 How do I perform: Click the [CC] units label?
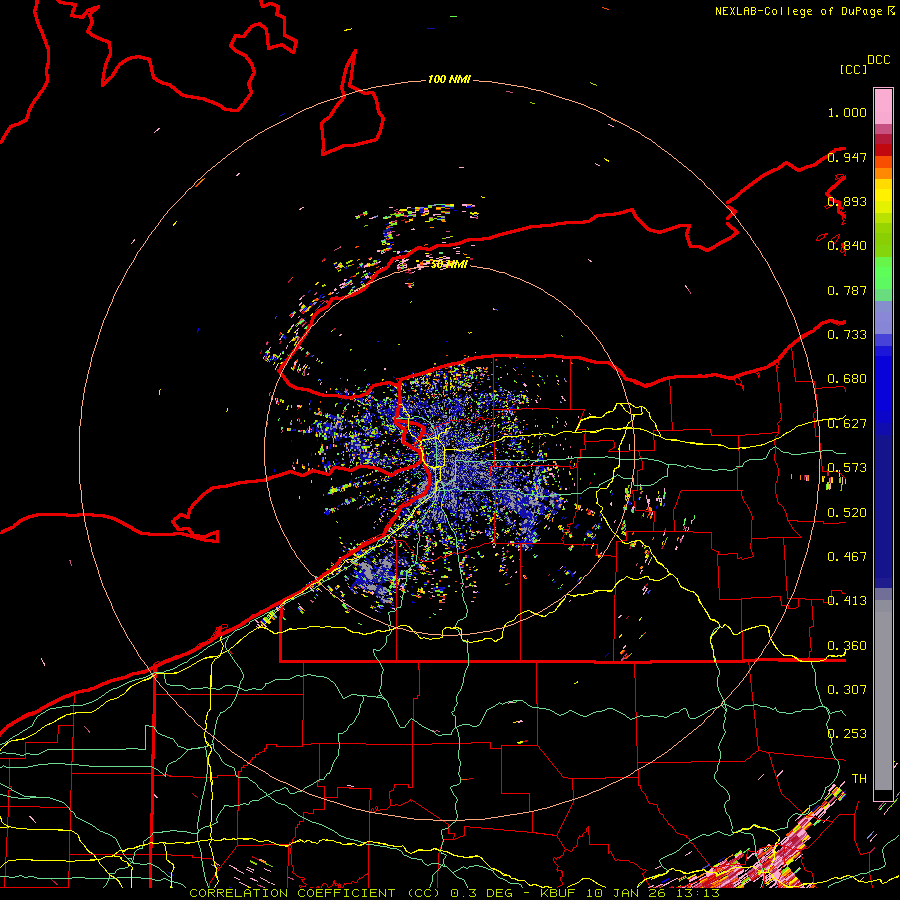(x=854, y=69)
